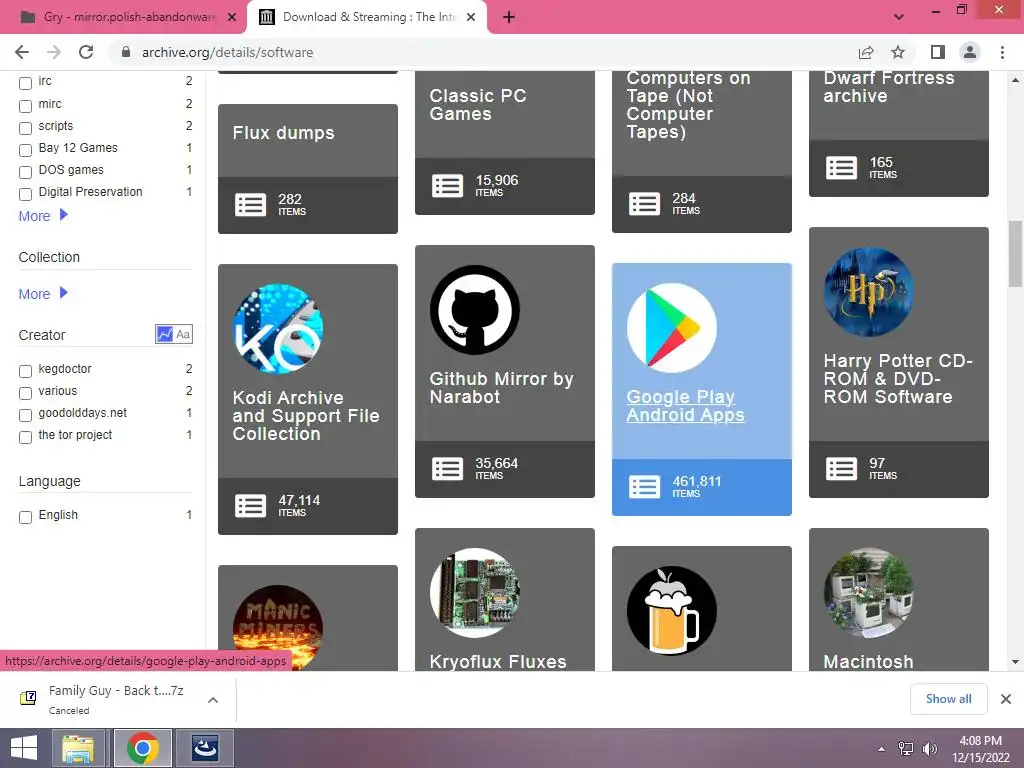Click the Kryoflux circuit board thumbnail
This screenshot has height=768, width=1024.
point(475,592)
